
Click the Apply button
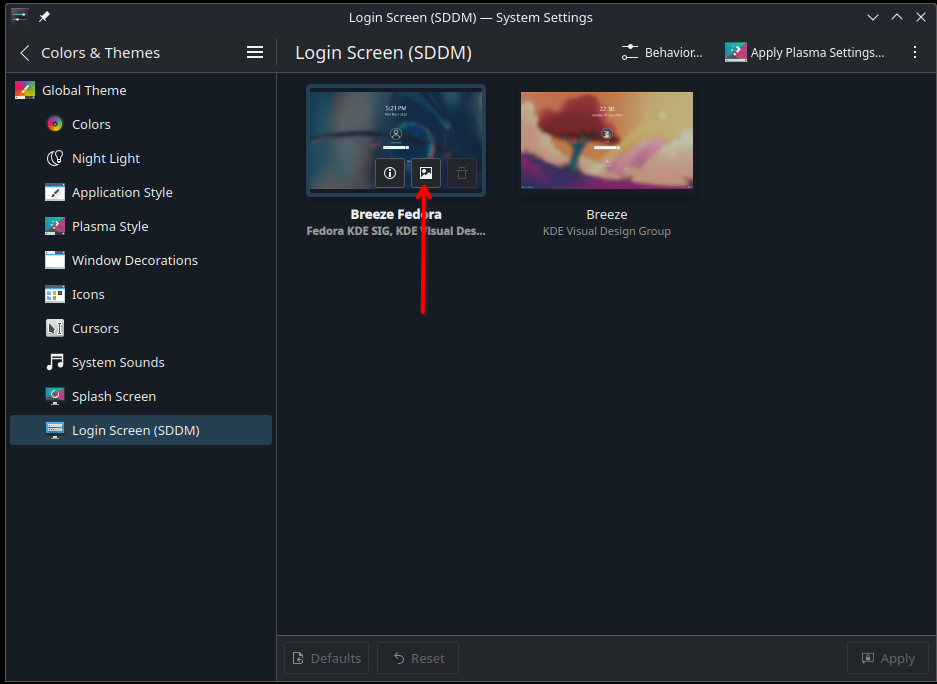tap(889, 658)
